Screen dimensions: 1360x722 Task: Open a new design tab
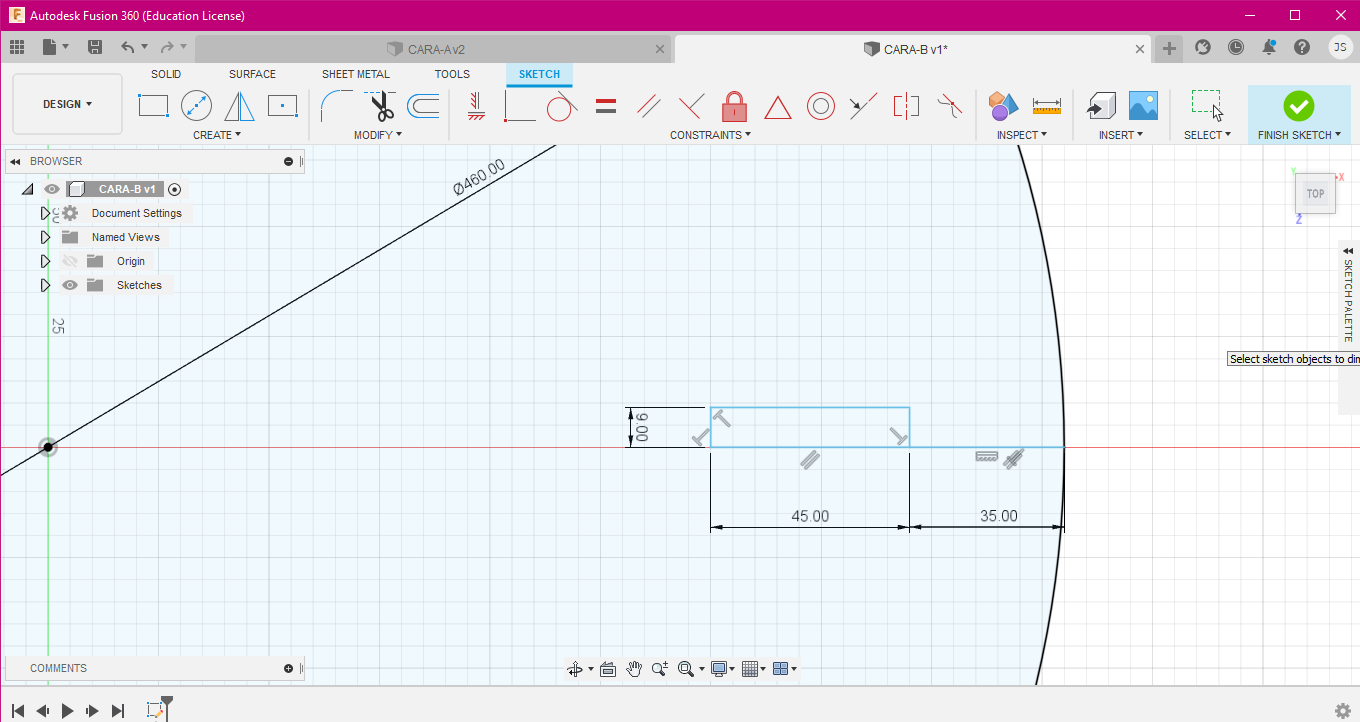pyautogui.click(x=1169, y=48)
